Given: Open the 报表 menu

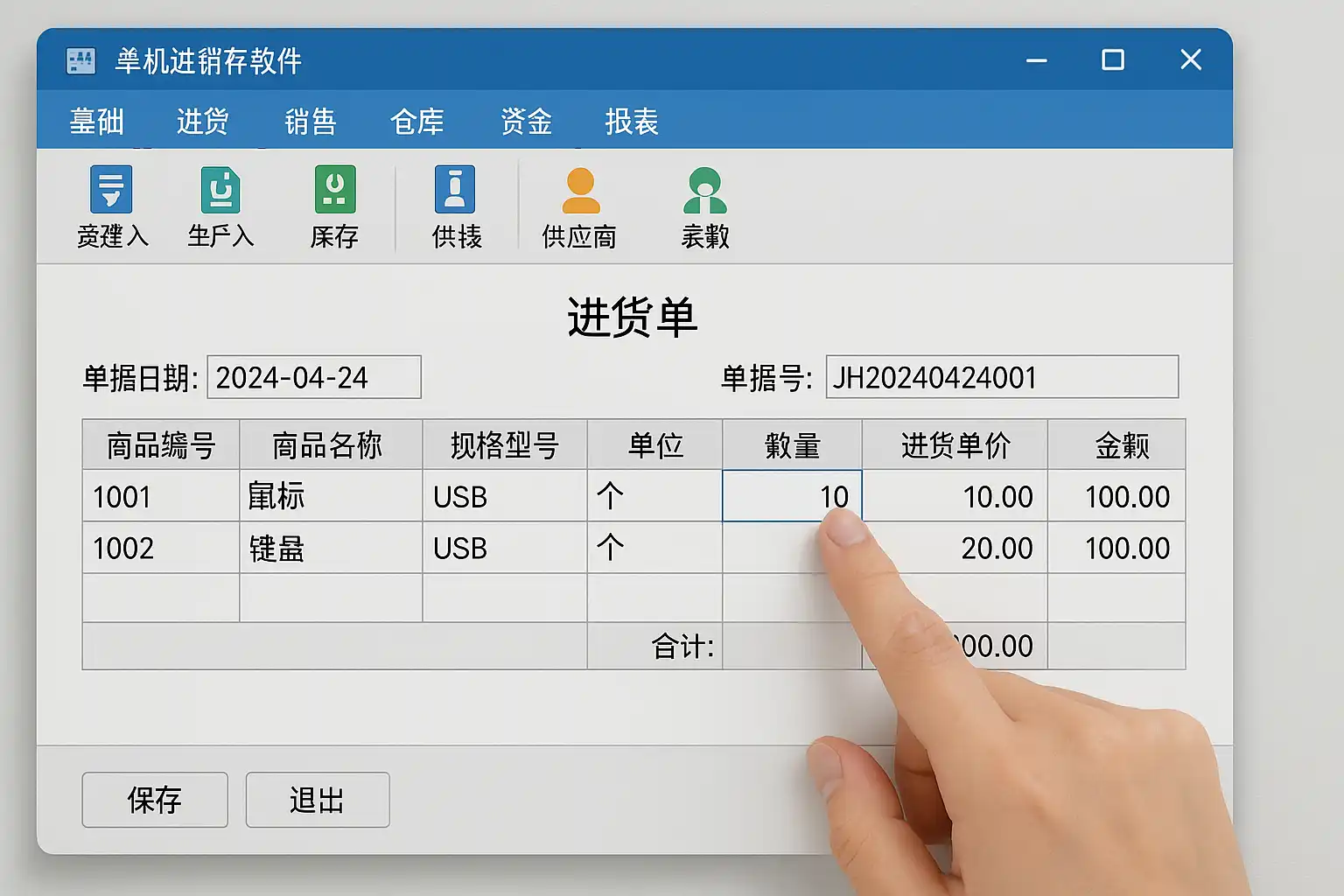Looking at the screenshot, I should point(632,122).
